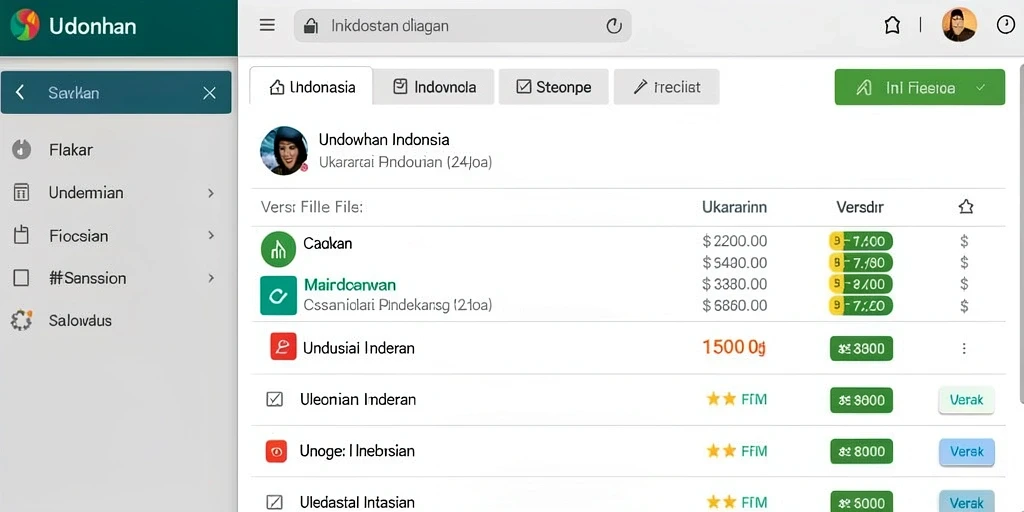Click the reload icon in search bar
The height and width of the screenshot is (512, 1024).
pos(614,26)
